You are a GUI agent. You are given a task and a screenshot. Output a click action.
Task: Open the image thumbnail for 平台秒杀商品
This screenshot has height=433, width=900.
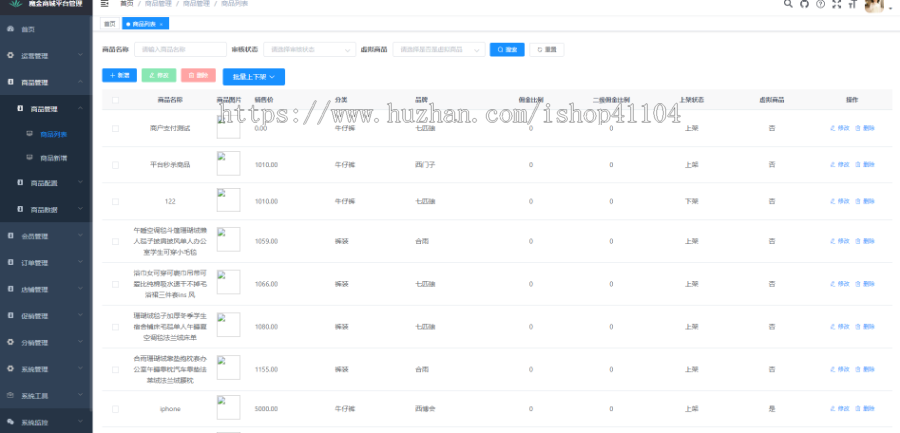coord(228,164)
